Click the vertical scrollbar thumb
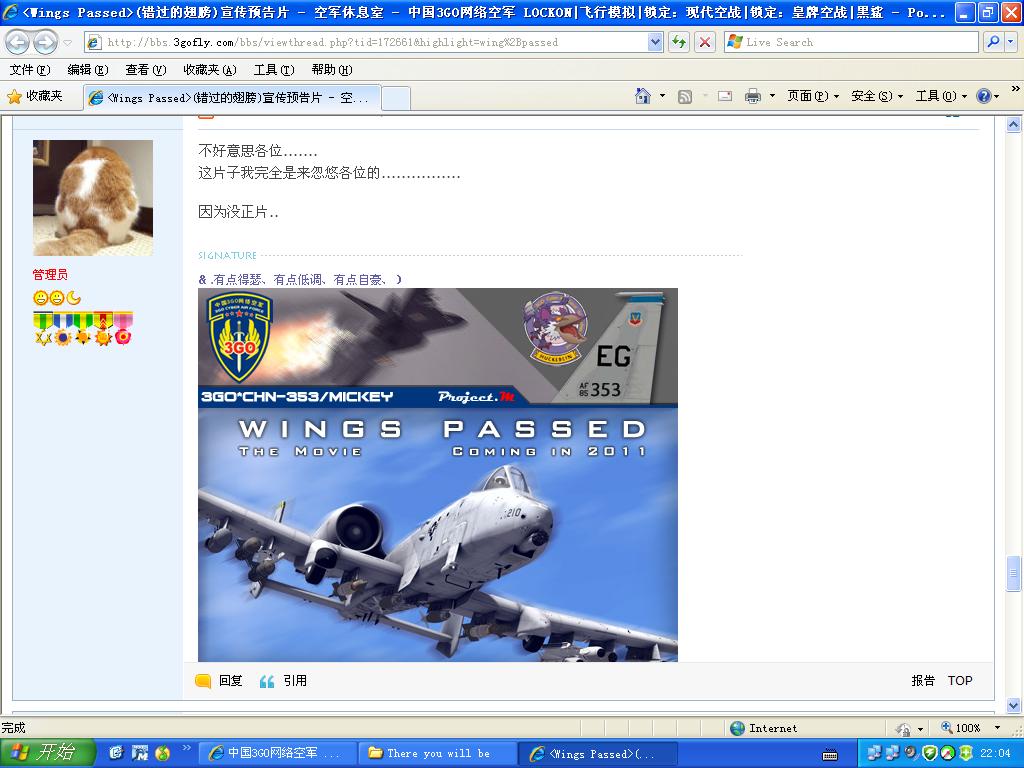 pos(1014,573)
